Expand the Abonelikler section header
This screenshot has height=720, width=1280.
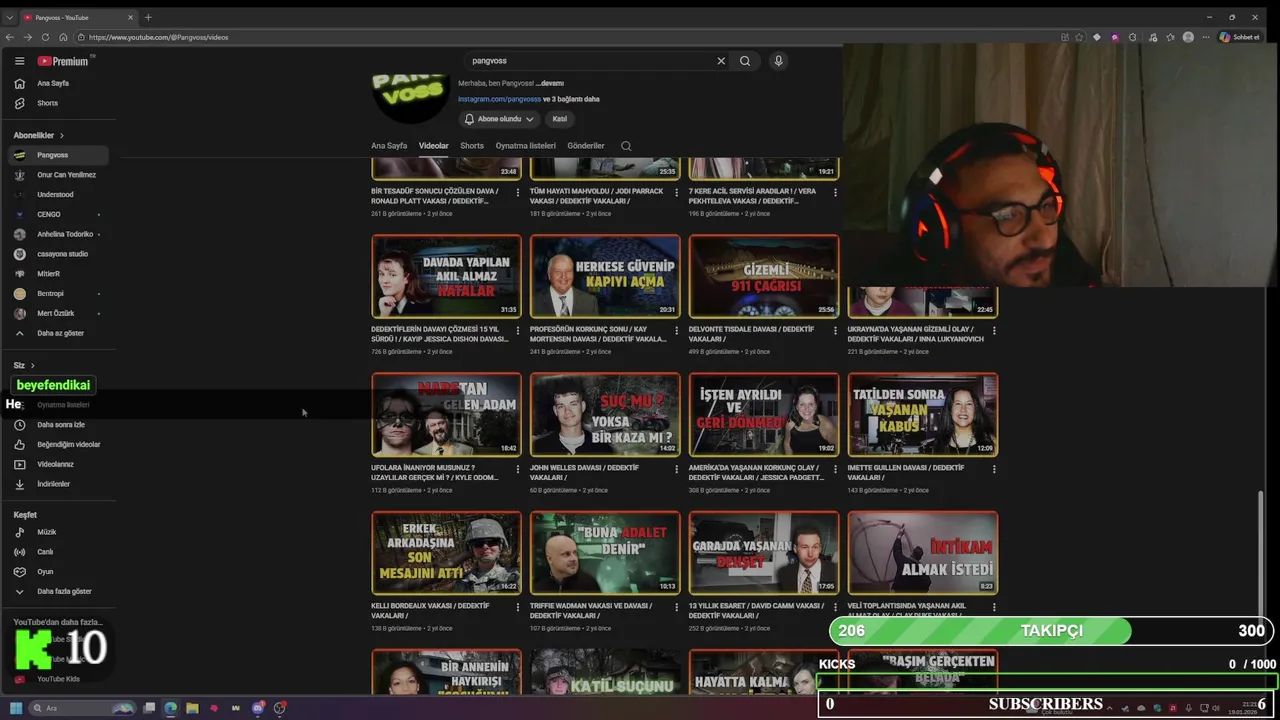tap(39, 135)
